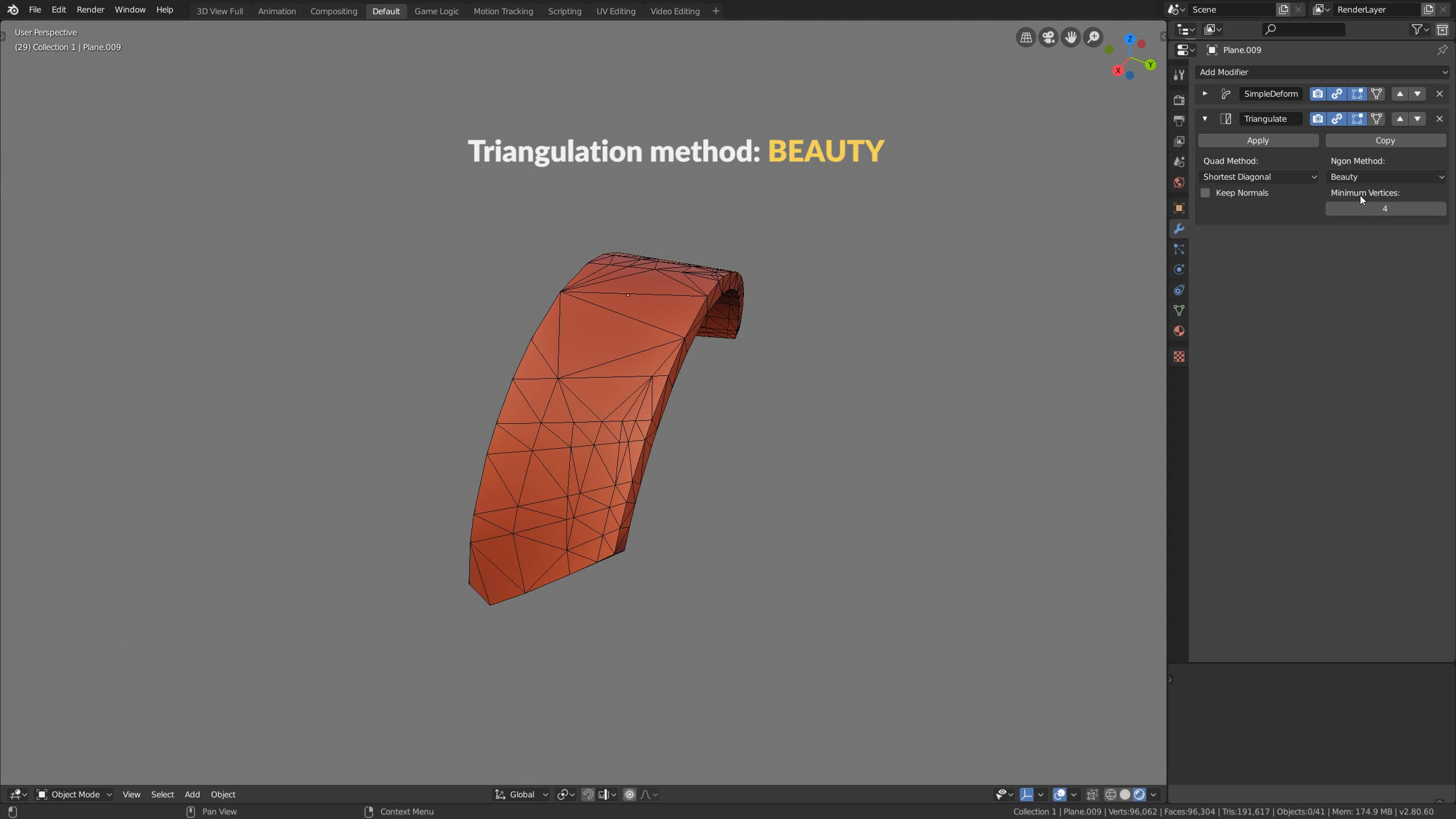This screenshot has height=819, width=1456.
Task: Click the Minimum Vertices value field
Action: [1385, 209]
